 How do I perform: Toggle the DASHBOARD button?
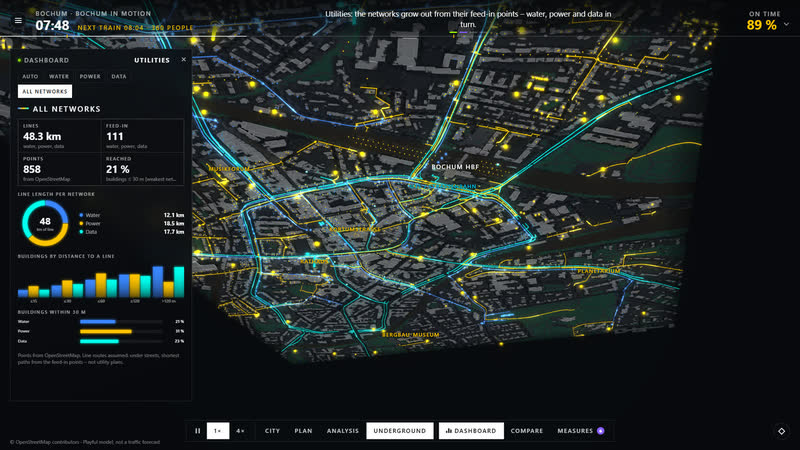tap(471, 431)
